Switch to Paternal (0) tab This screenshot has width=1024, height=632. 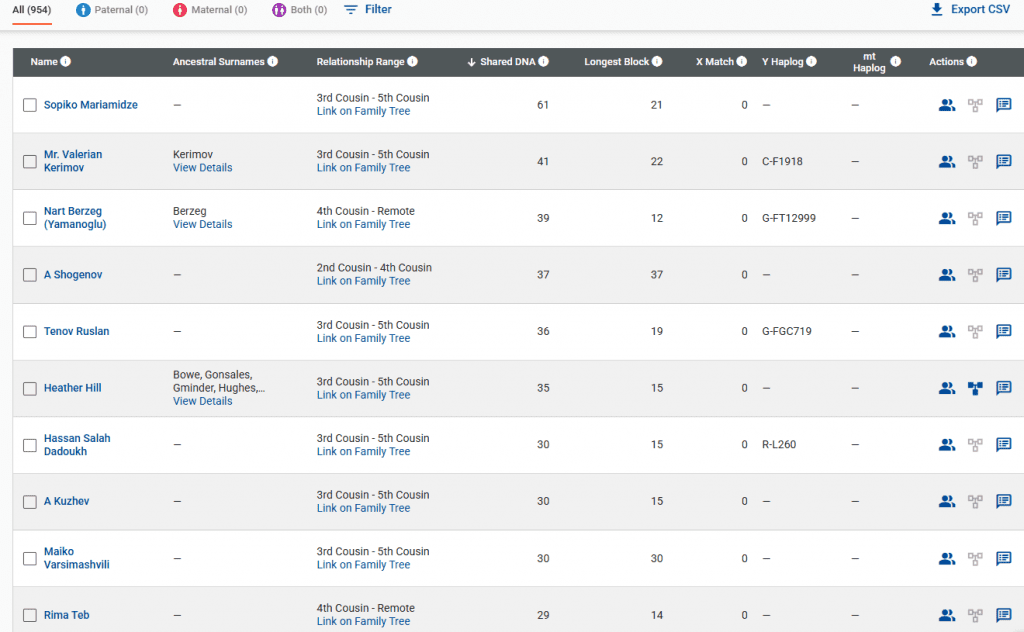(112, 10)
